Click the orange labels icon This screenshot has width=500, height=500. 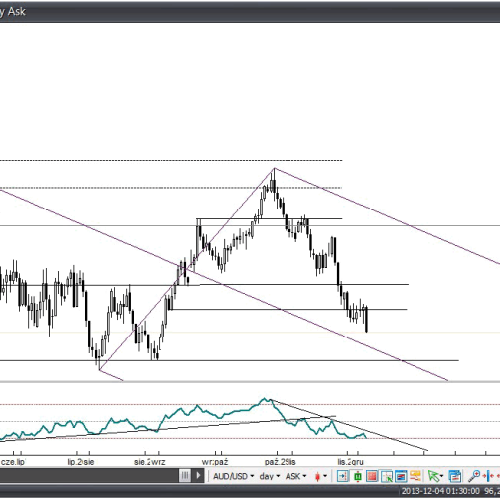[415, 476]
